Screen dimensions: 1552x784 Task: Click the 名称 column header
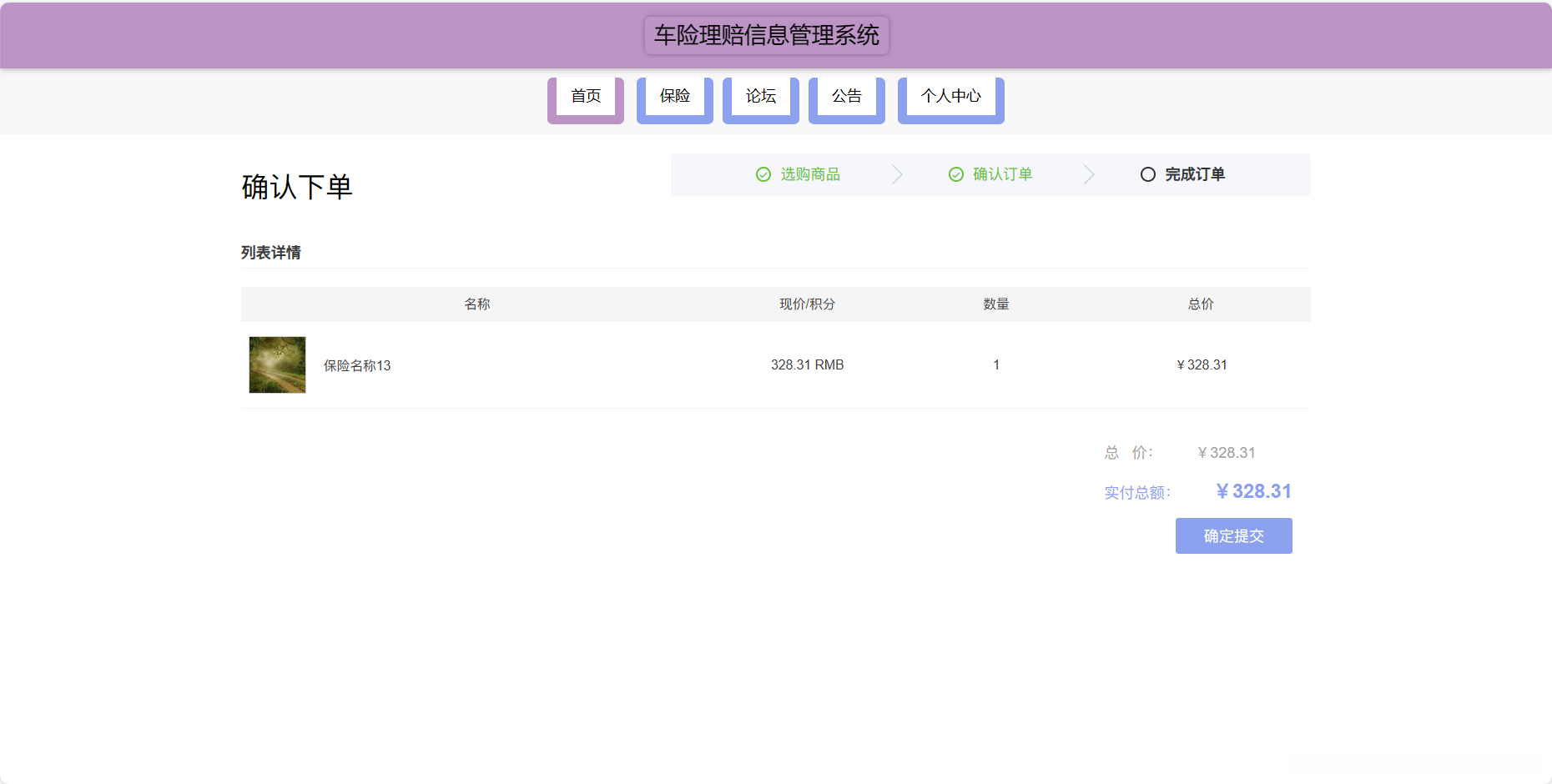point(477,304)
